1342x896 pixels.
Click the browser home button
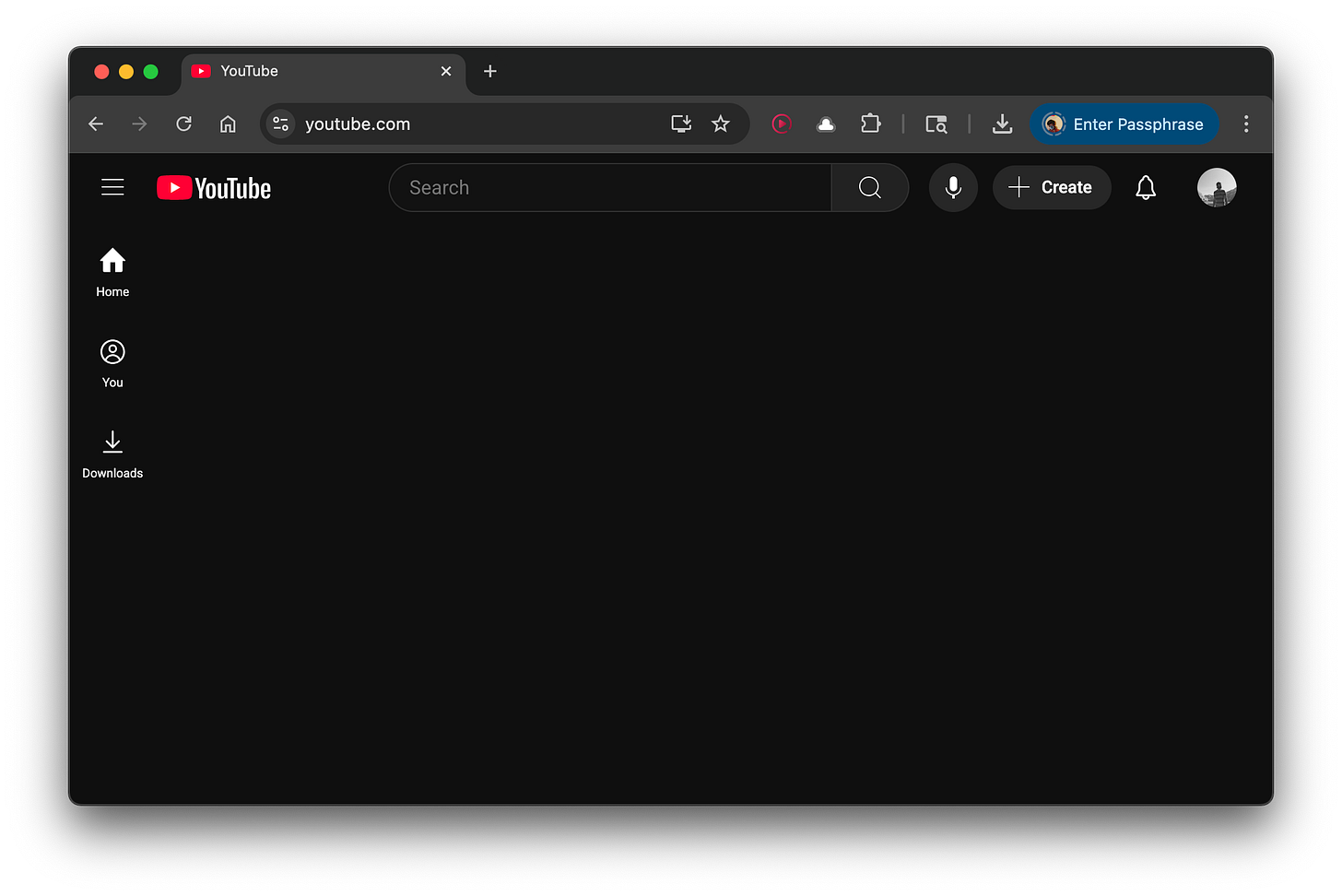(228, 124)
